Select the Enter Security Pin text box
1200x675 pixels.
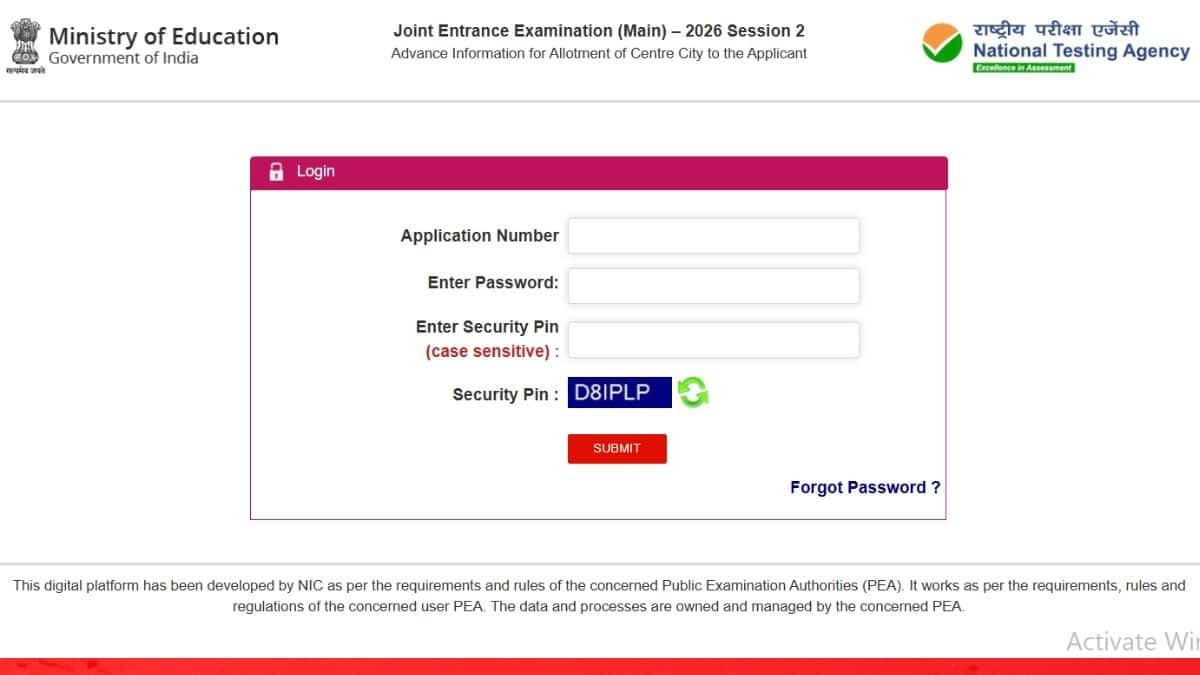(713, 340)
